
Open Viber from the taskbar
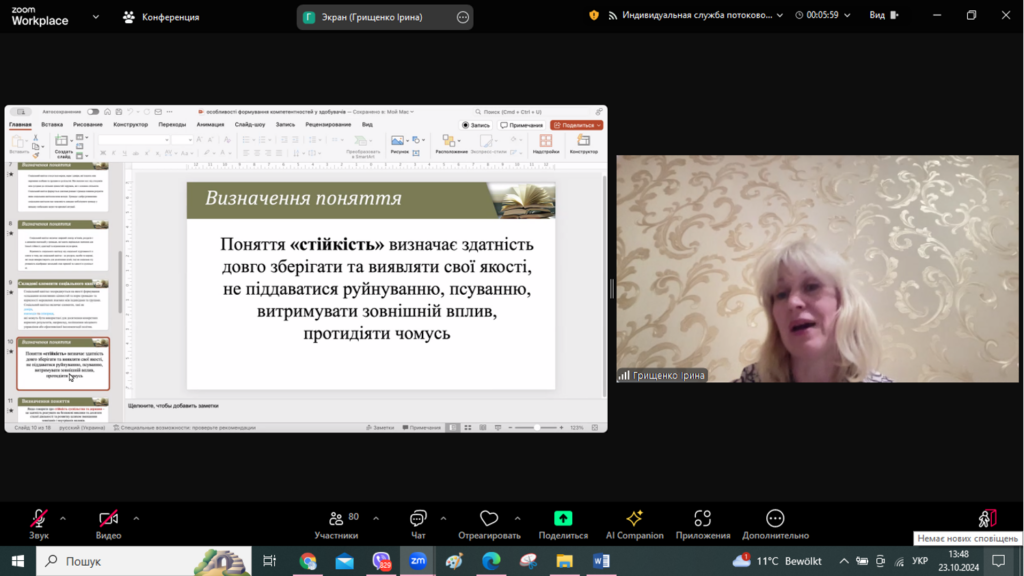[381, 561]
